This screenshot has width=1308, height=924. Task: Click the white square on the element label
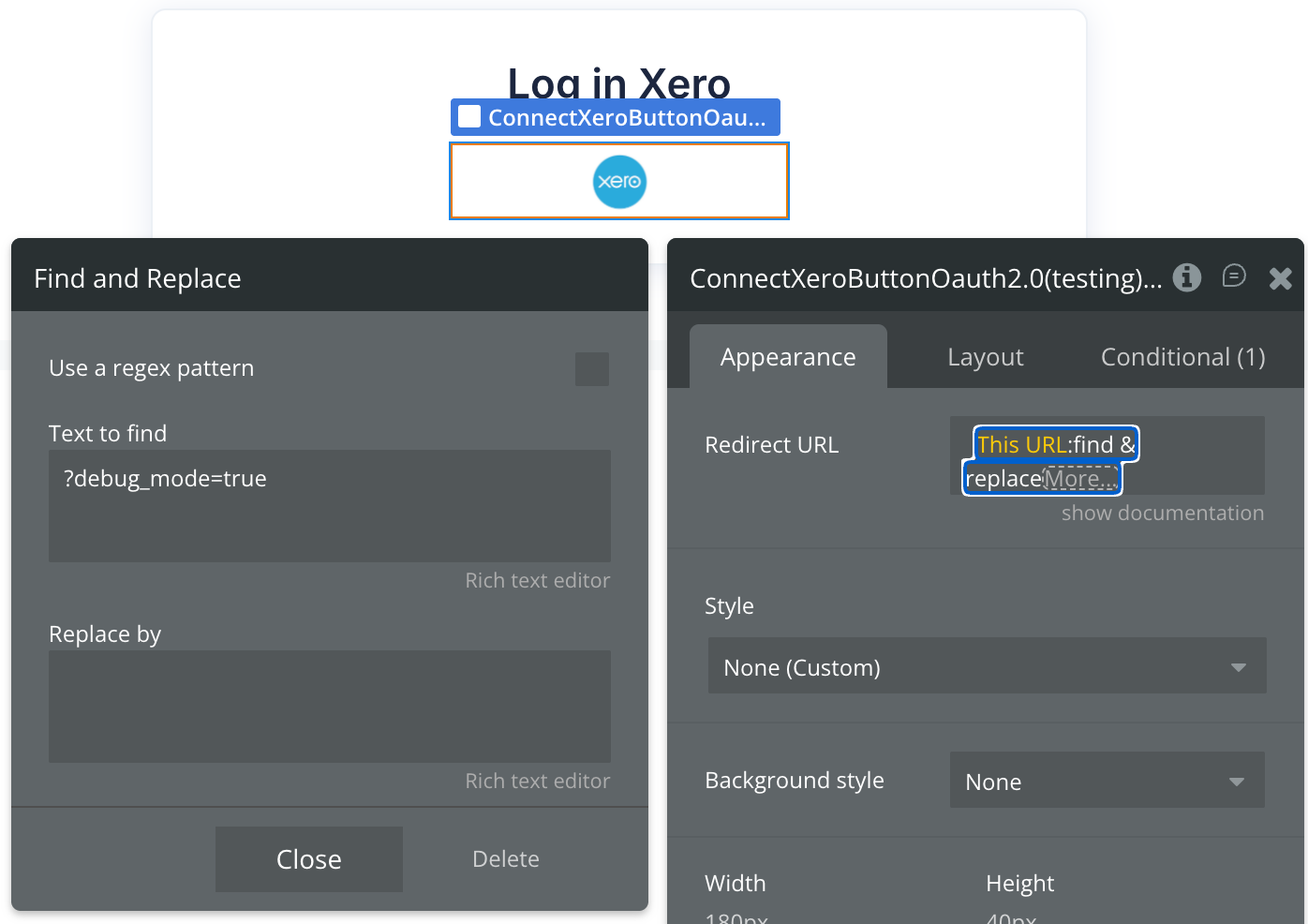[x=469, y=116]
